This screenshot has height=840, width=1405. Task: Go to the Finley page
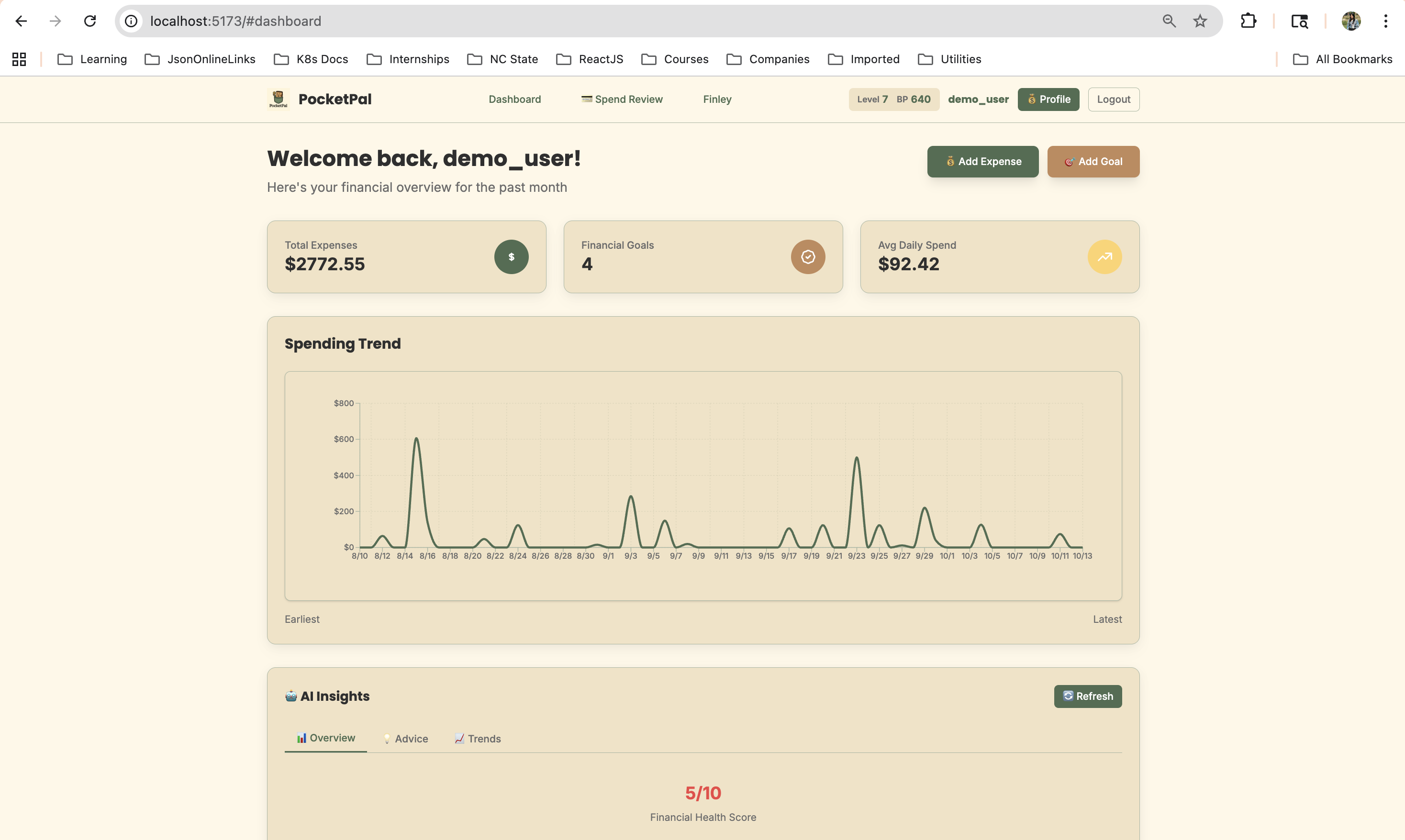tap(717, 99)
